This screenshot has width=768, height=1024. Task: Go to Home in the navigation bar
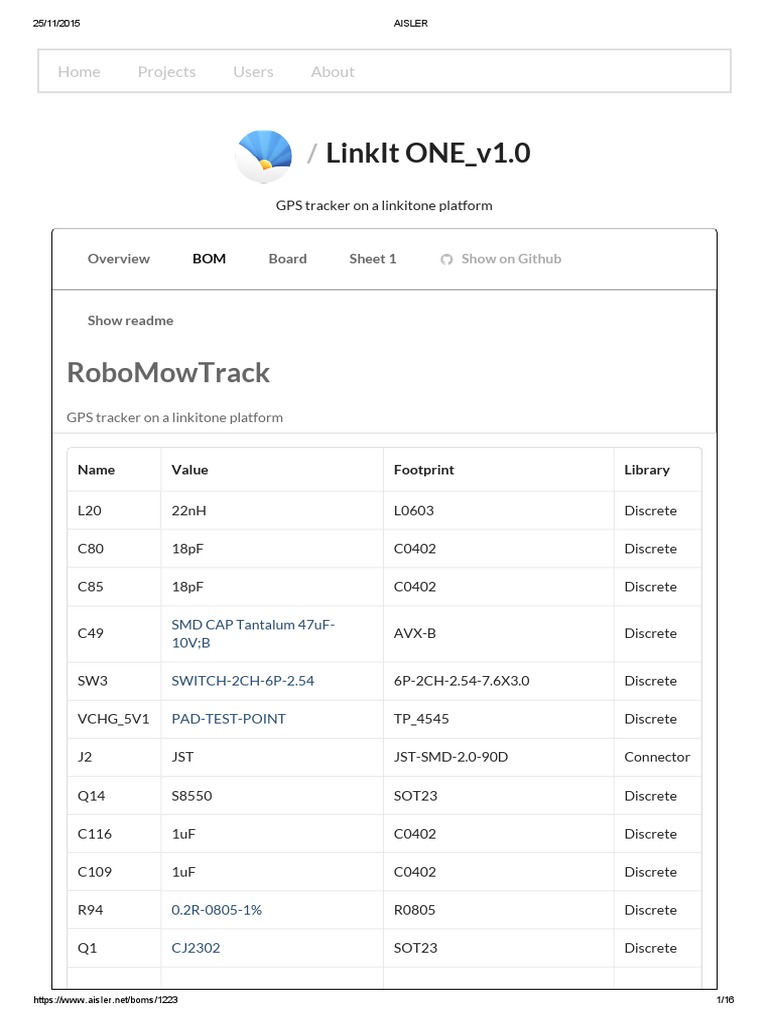click(x=79, y=72)
